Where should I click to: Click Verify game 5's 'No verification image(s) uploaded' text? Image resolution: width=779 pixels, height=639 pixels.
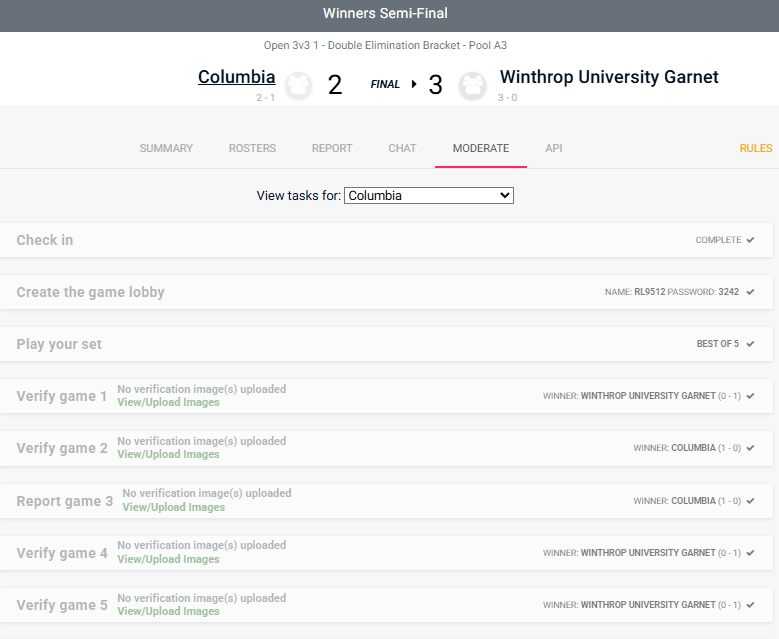point(202,598)
